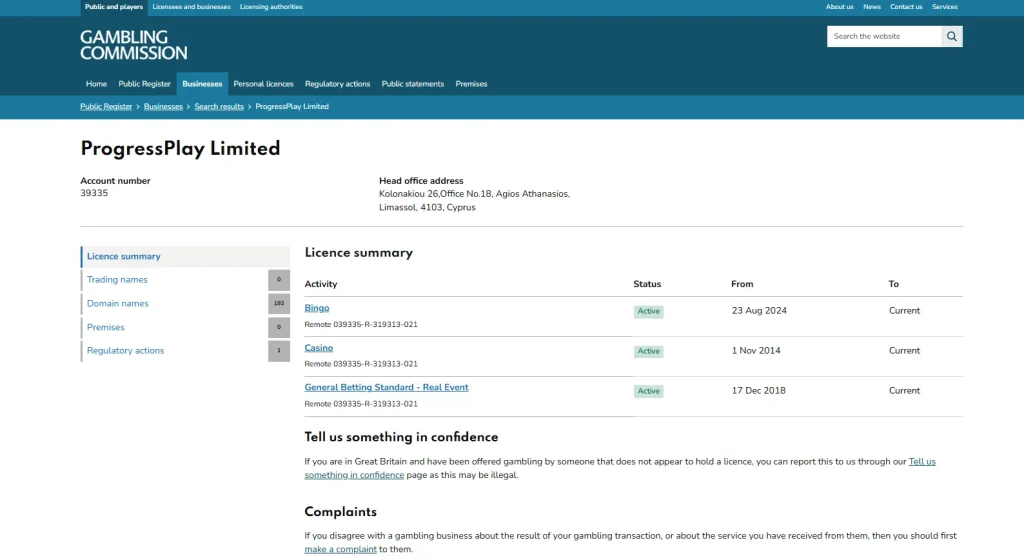Open the About us link

(x=839, y=7)
